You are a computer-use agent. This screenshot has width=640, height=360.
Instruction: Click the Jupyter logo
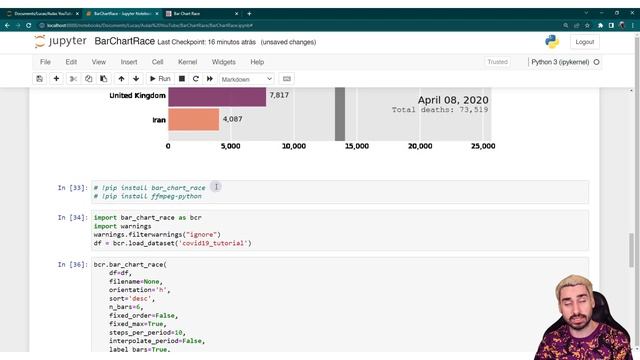(x=60, y=41)
